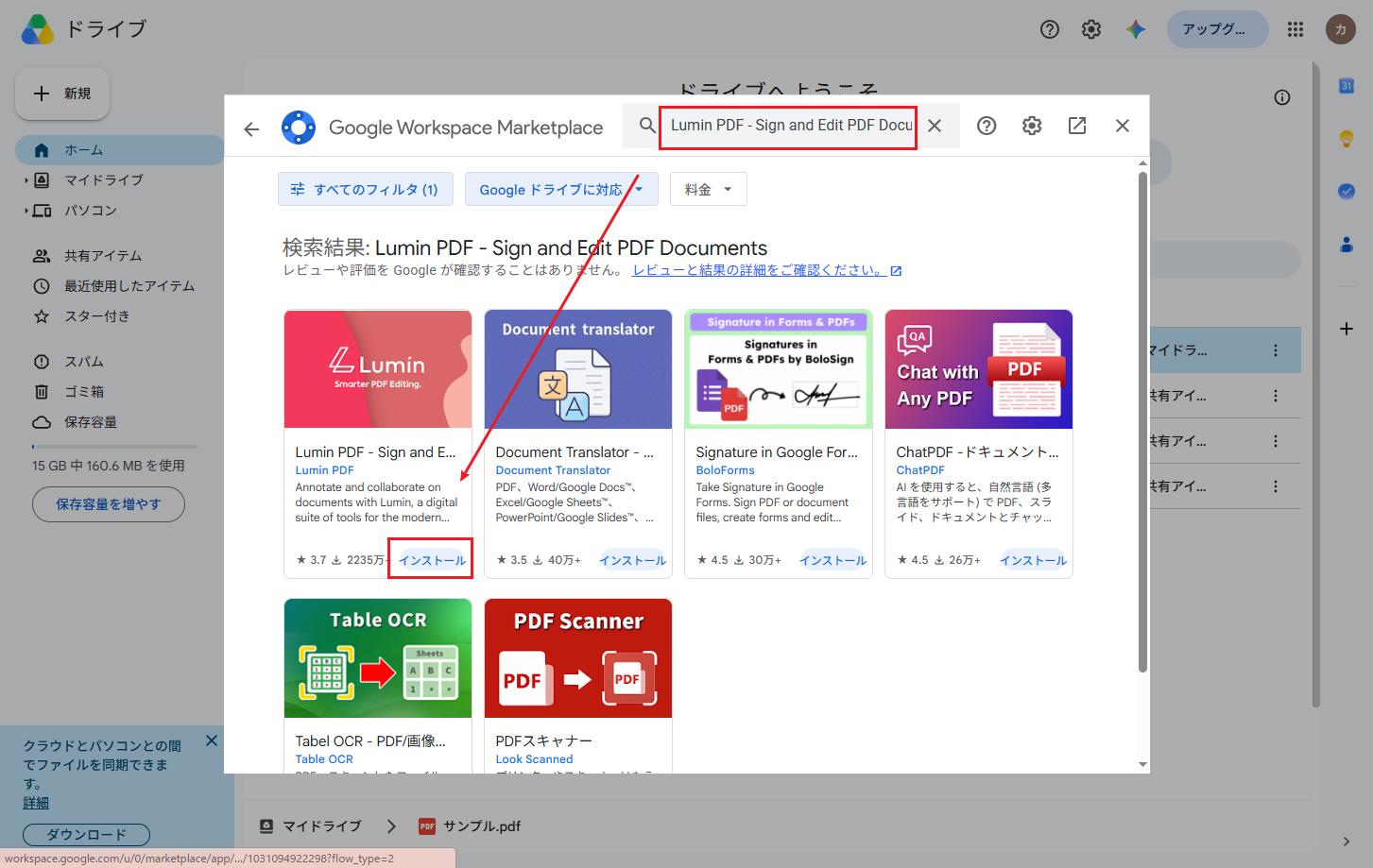Open Marketplace help icon

coord(987,126)
